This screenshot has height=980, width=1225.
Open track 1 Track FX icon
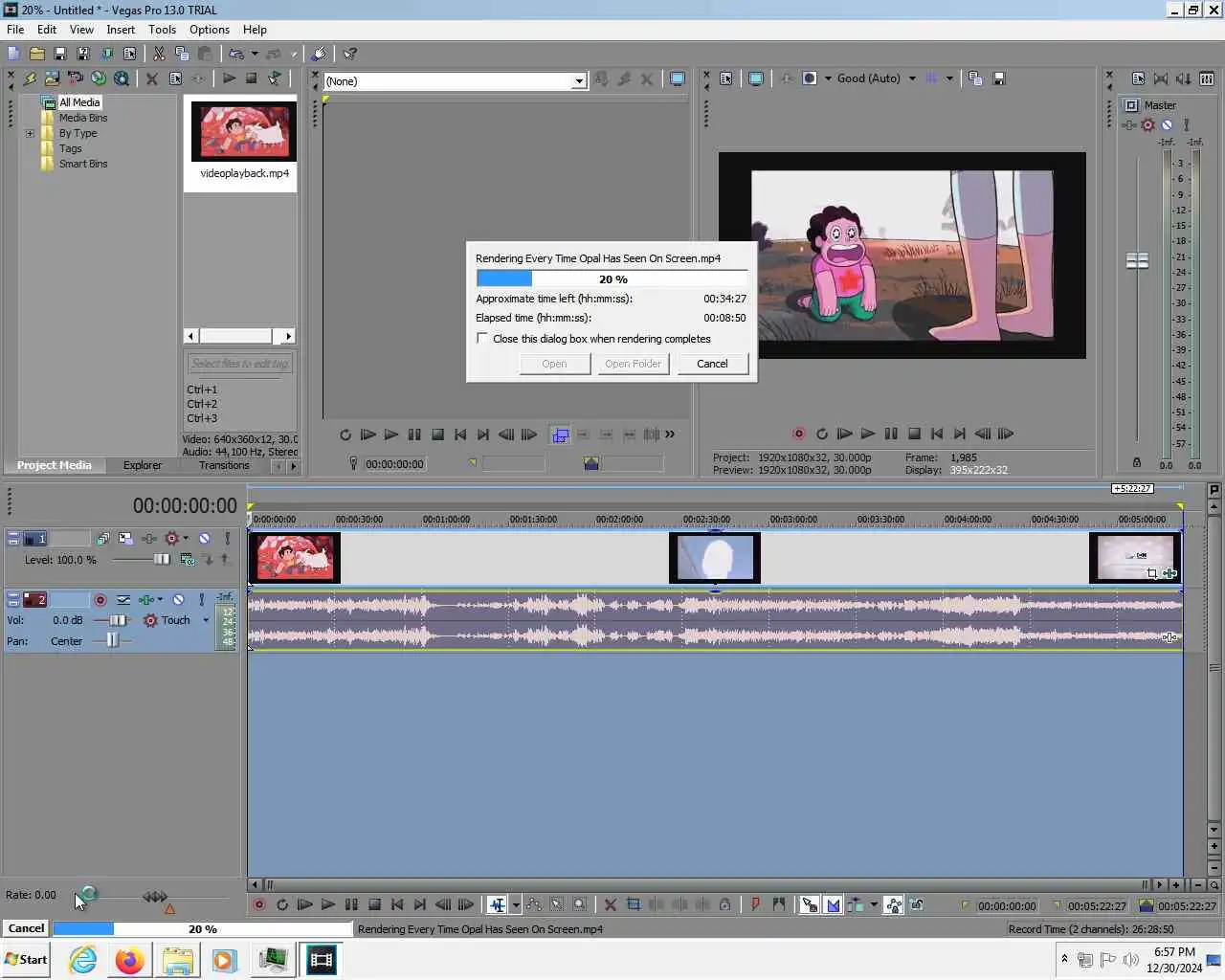click(149, 539)
